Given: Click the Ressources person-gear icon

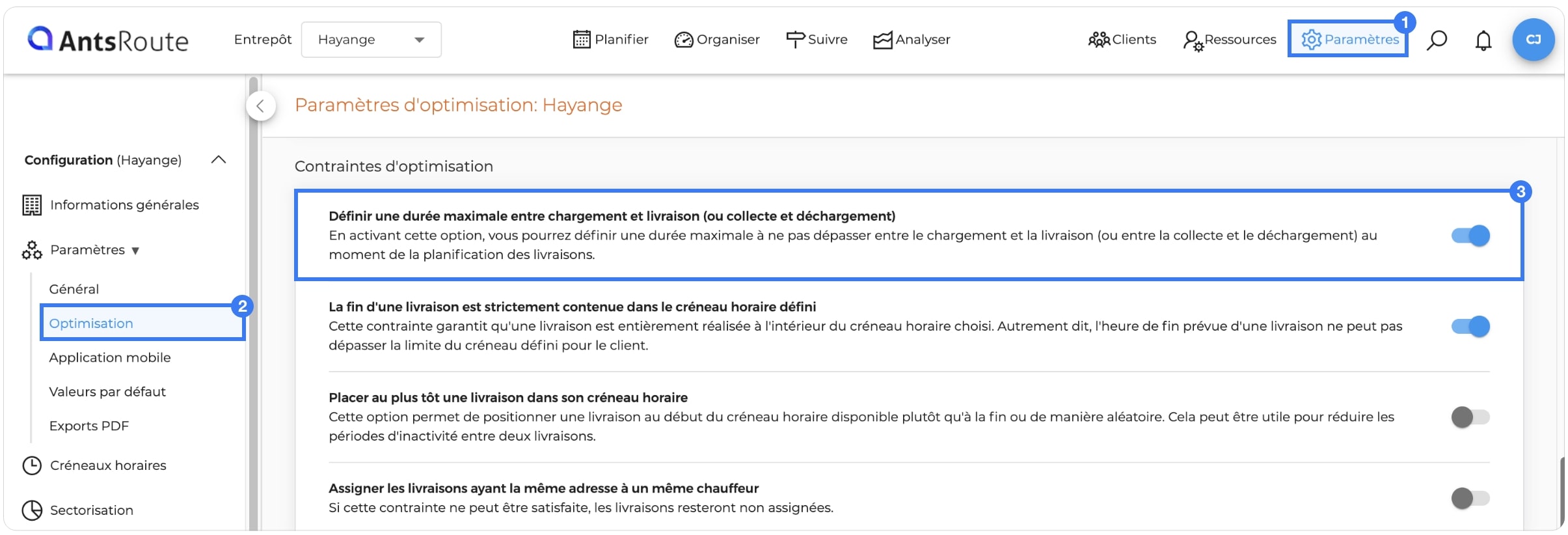Looking at the screenshot, I should (1193, 41).
